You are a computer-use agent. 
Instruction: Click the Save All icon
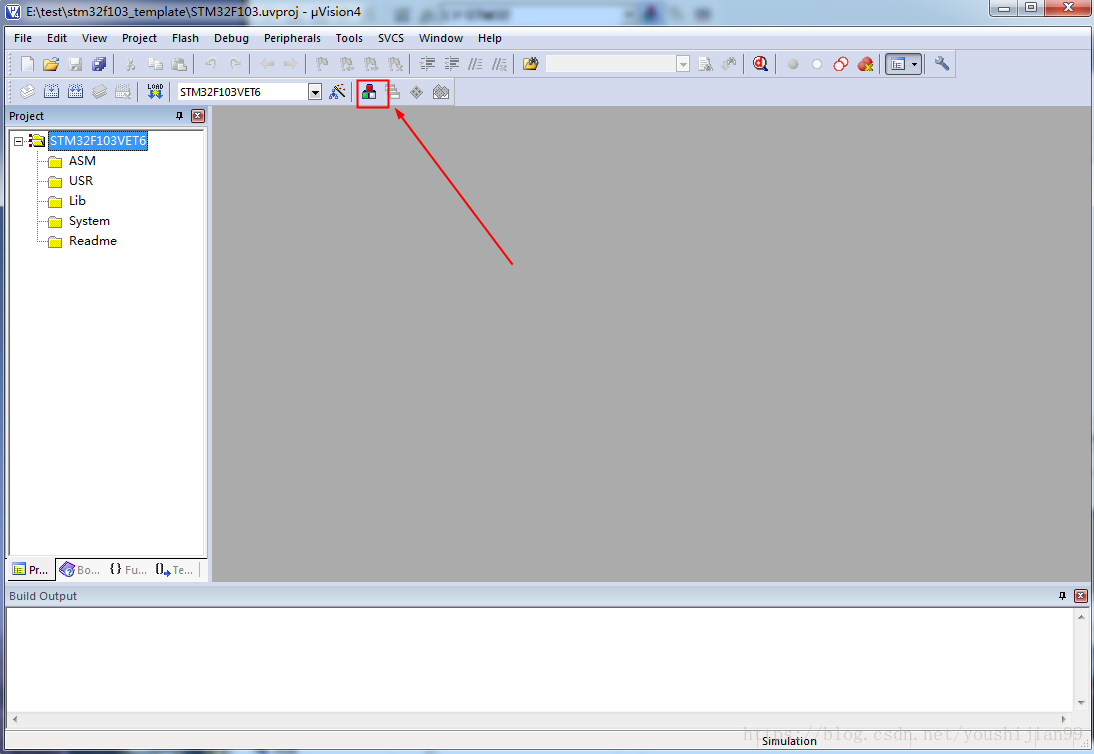point(99,64)
